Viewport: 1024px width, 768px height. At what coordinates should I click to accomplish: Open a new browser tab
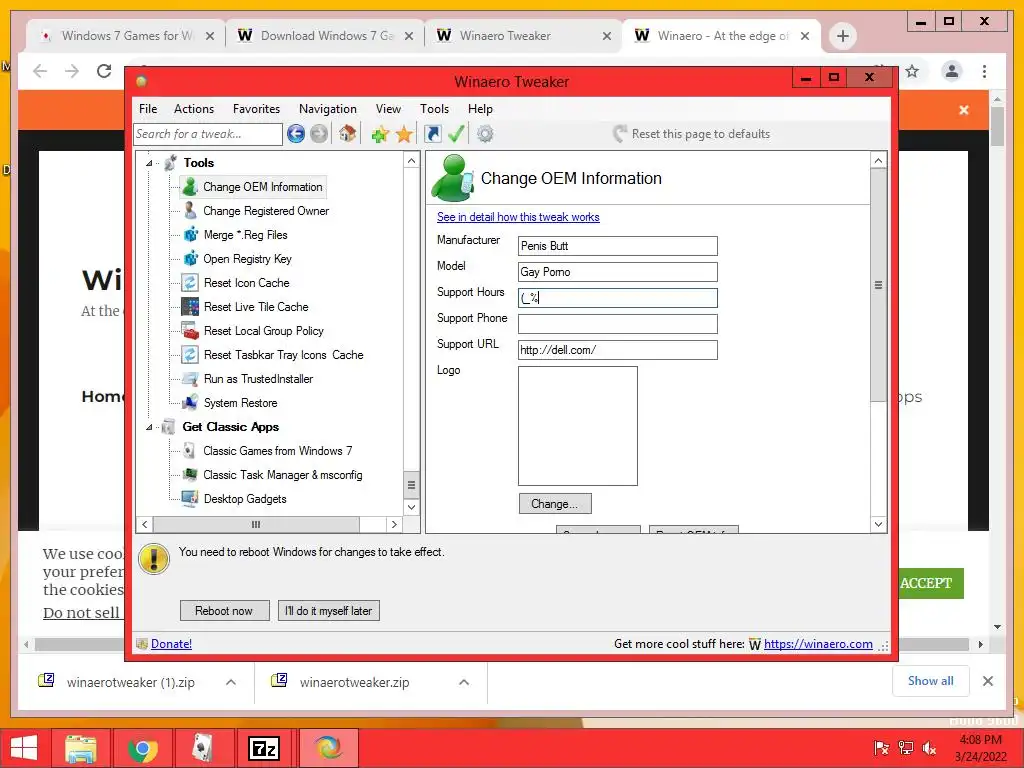point(842,36)
